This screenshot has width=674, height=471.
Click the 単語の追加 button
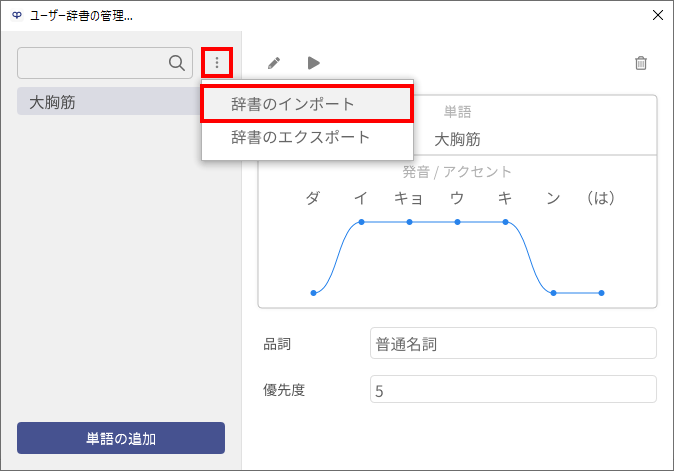pos(121,438)
